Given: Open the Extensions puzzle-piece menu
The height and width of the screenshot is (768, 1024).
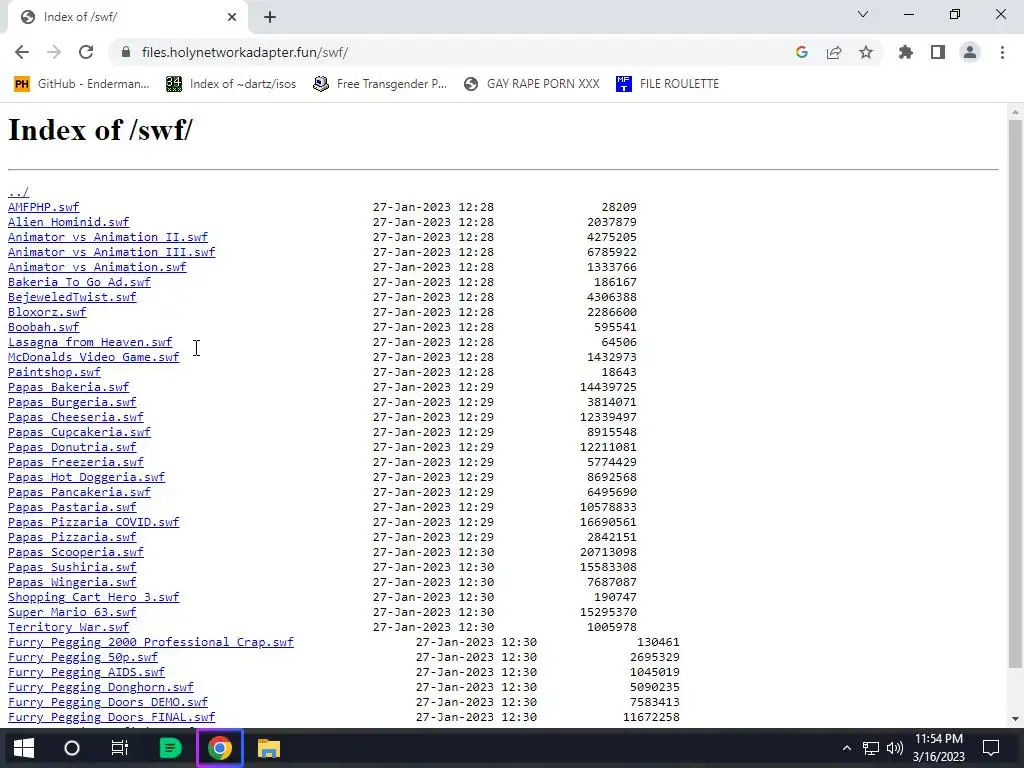Looking at the screenshot, I should click(906, 52).
